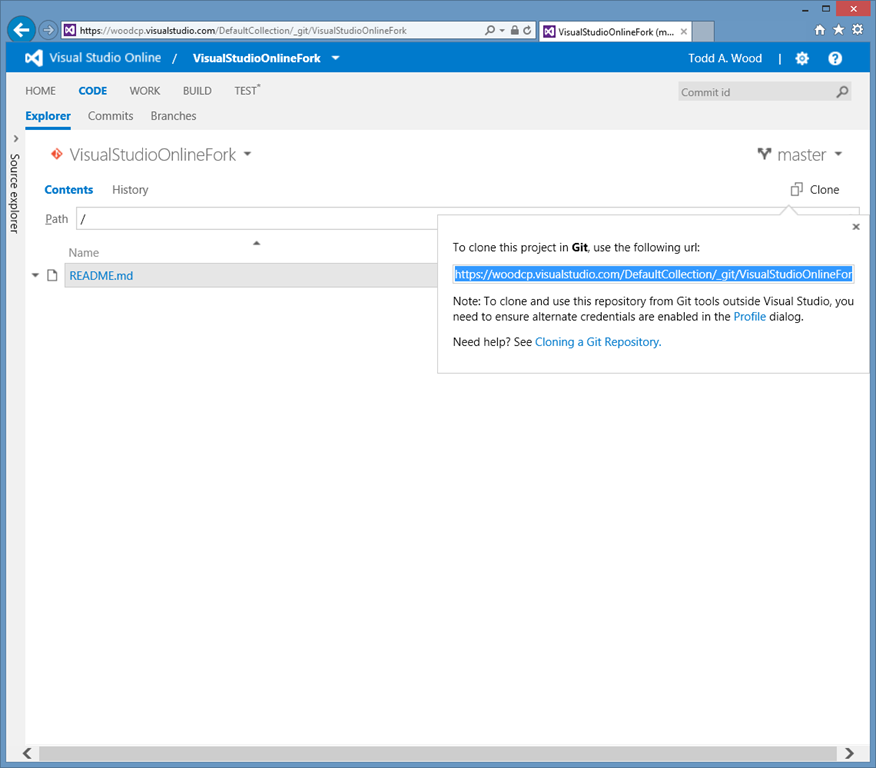
Task: Click the browser back arrow button
Action: pos(22,30)
